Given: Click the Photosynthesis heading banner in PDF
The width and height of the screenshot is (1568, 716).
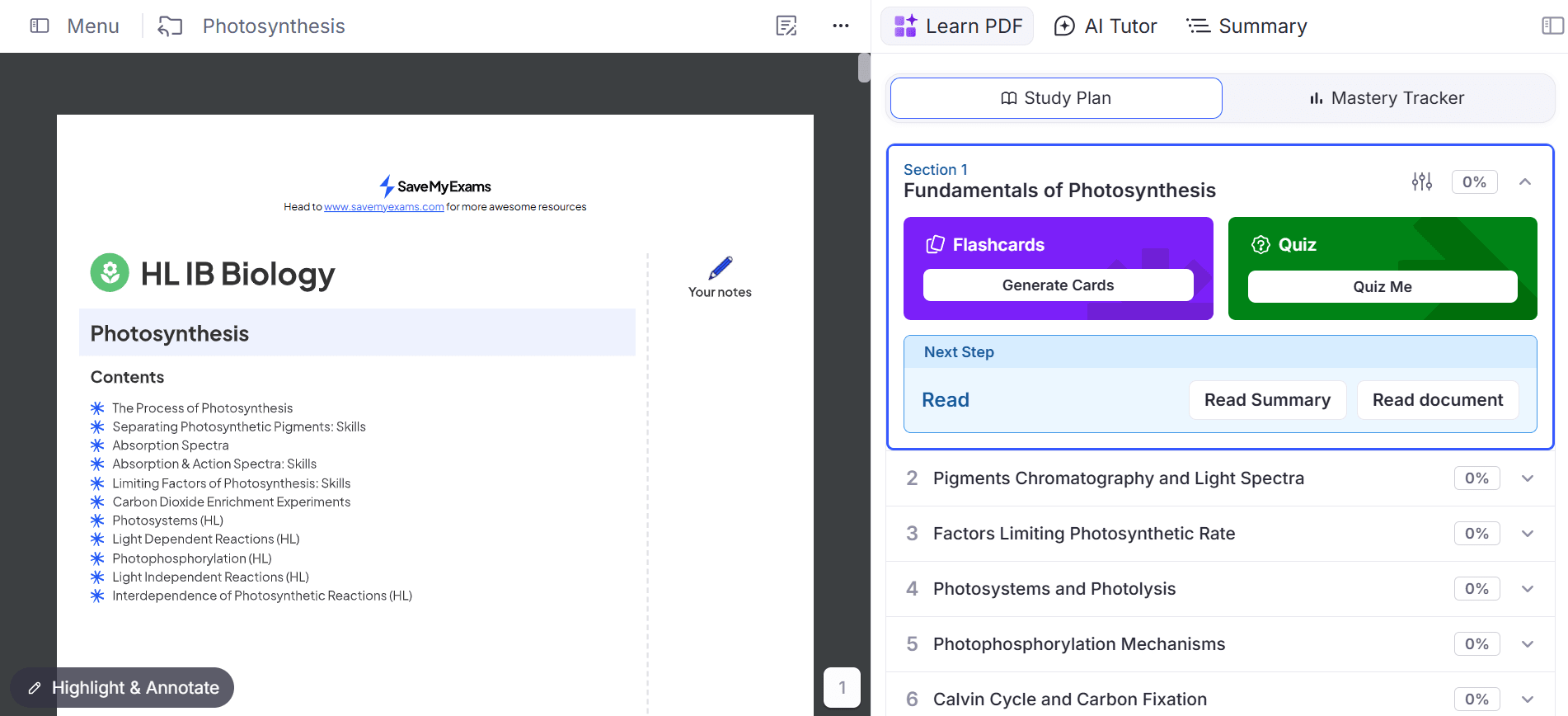Looking at the screenshot, I should pyautogui.click(x=357, y=332).
